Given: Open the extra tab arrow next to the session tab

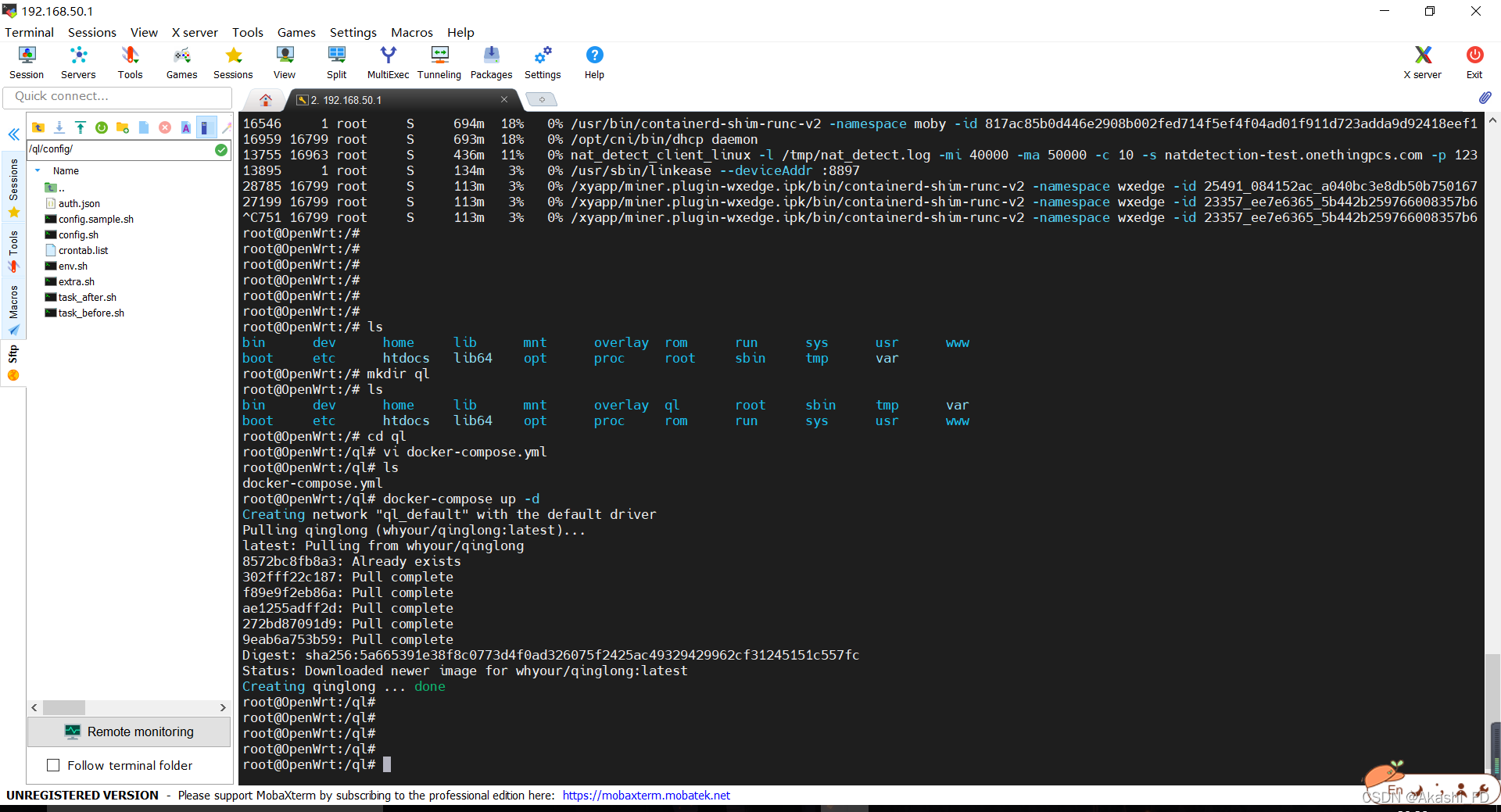Looking at the screenshot, I should click(542, 99).
